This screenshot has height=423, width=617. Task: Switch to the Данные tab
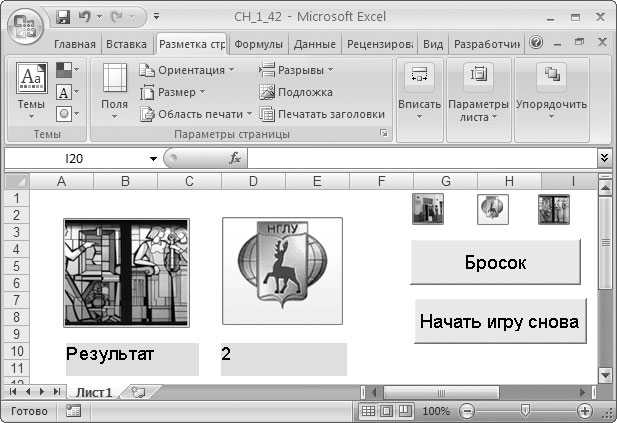[315, 44]
